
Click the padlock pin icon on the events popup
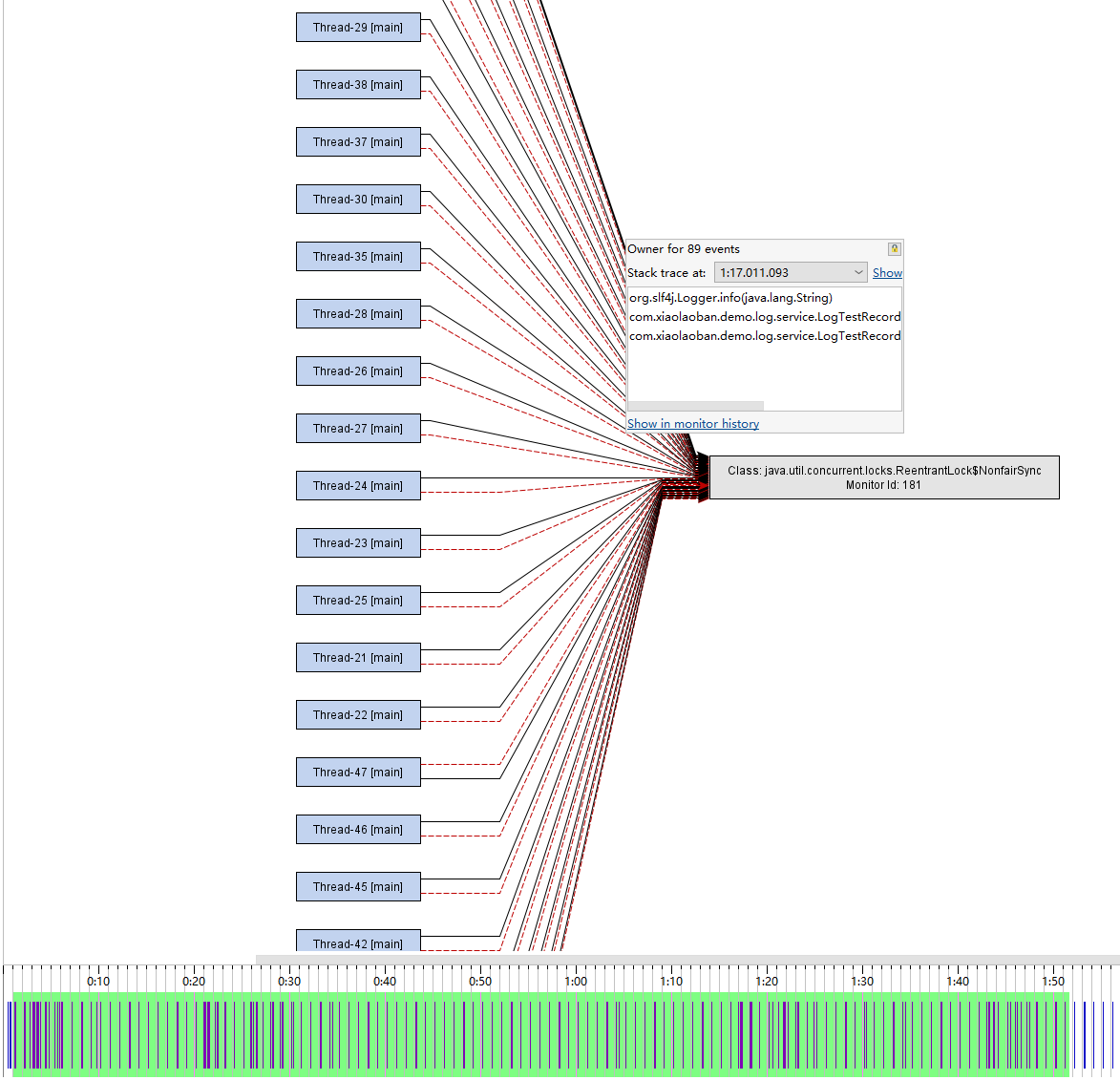pyautogui.click(x=894, y=248)
